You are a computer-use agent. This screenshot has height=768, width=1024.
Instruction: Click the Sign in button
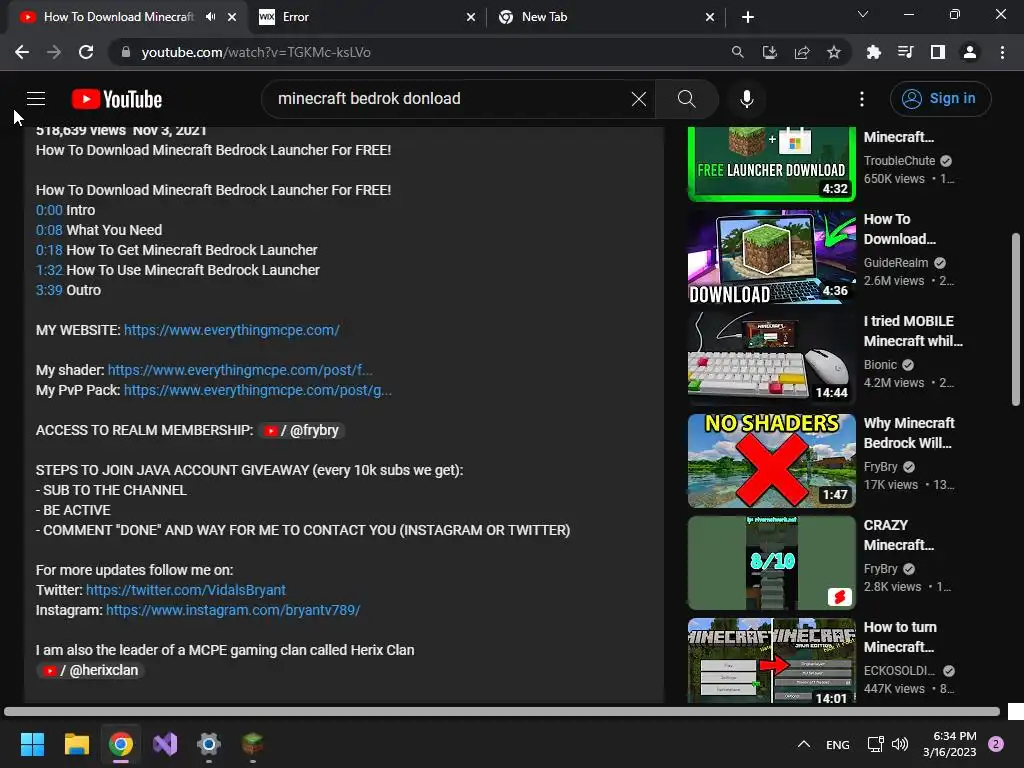tap(940, 99)
